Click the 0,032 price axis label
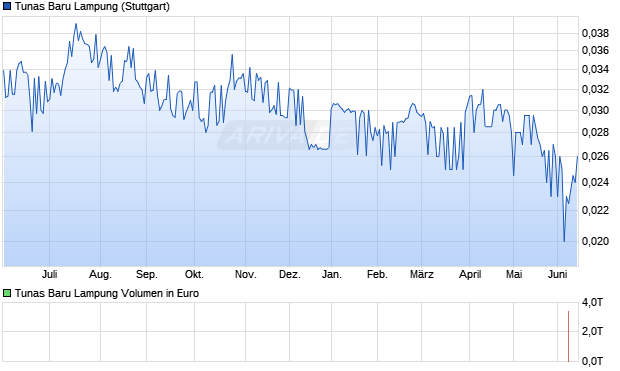This screenshot has height=371, width=620. (595, 89)
